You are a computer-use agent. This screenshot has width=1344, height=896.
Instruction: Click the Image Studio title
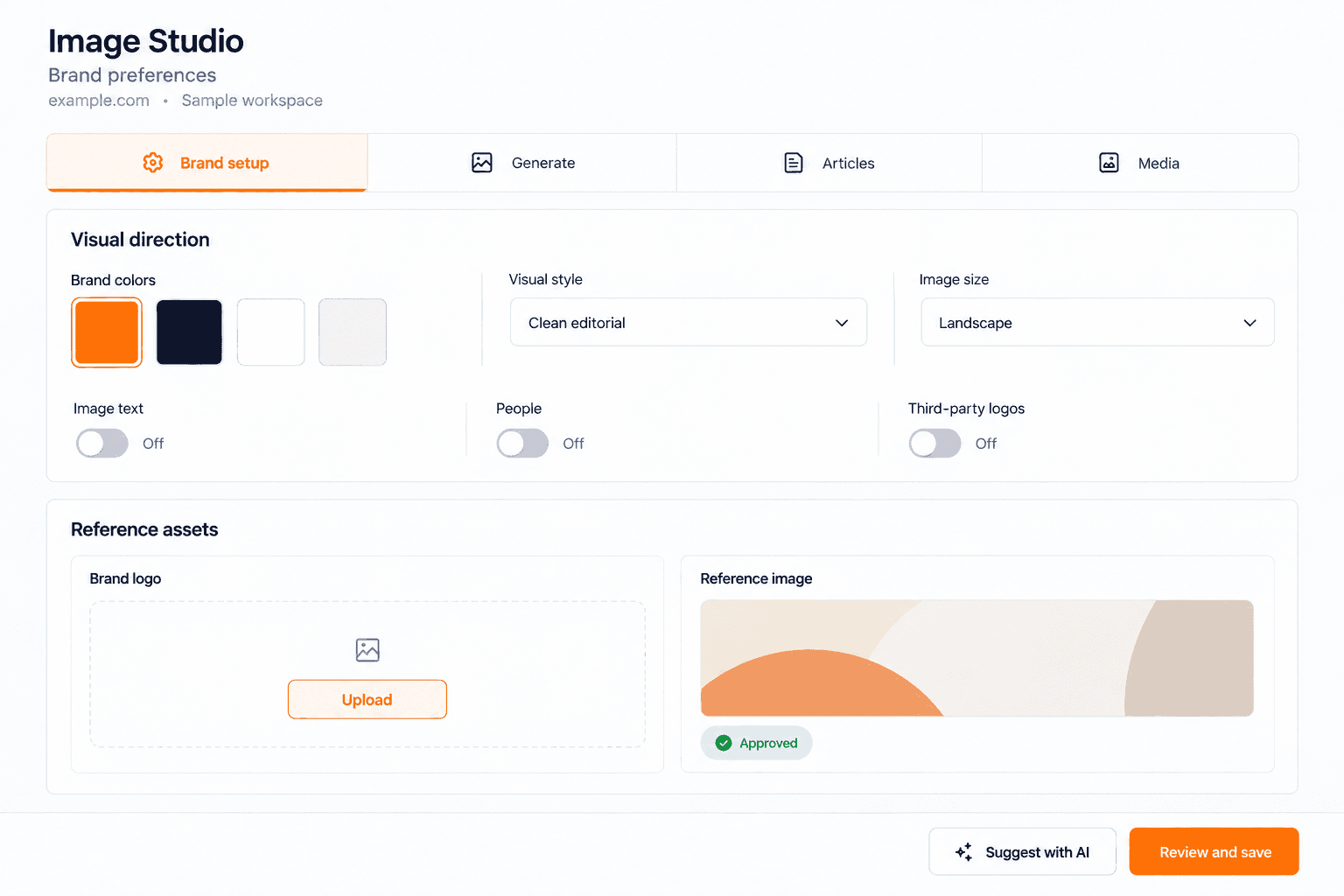pos(146,41)
